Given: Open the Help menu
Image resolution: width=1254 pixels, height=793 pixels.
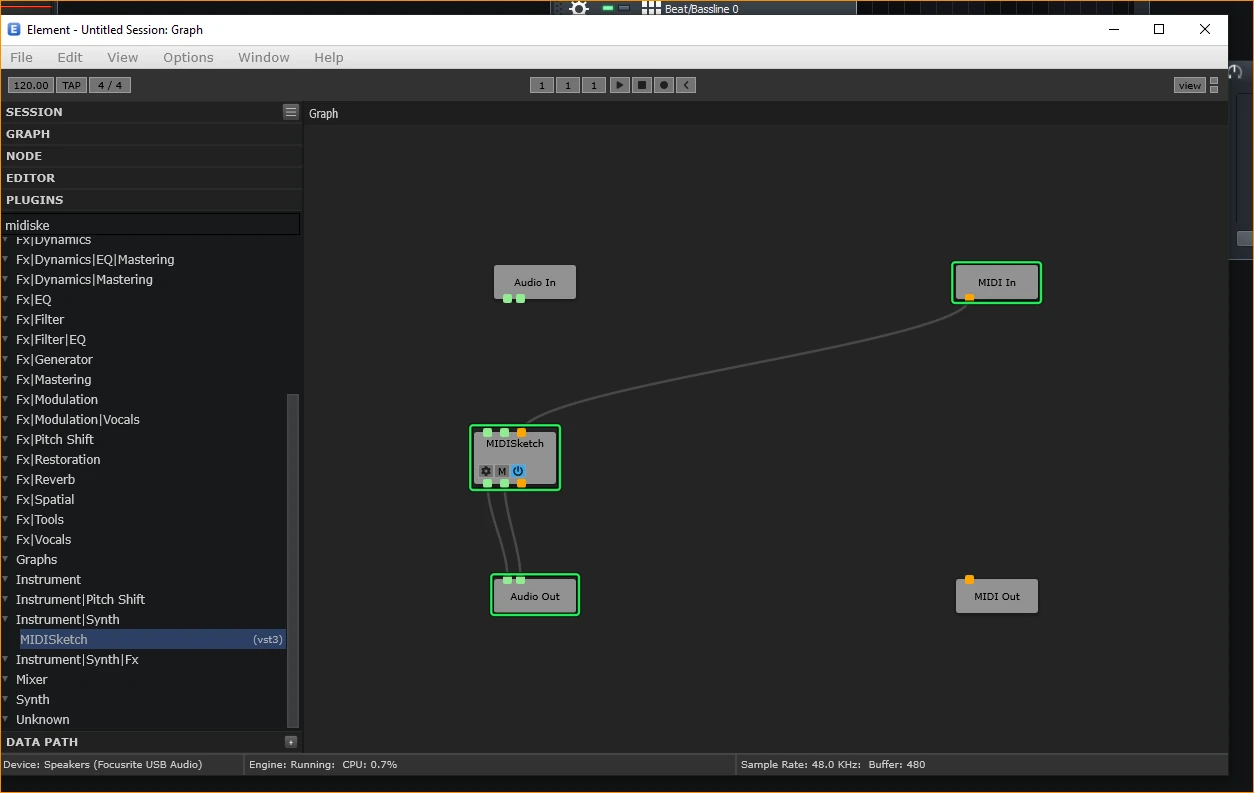Looking at the screenshot, I should click(x=329, y=57).
